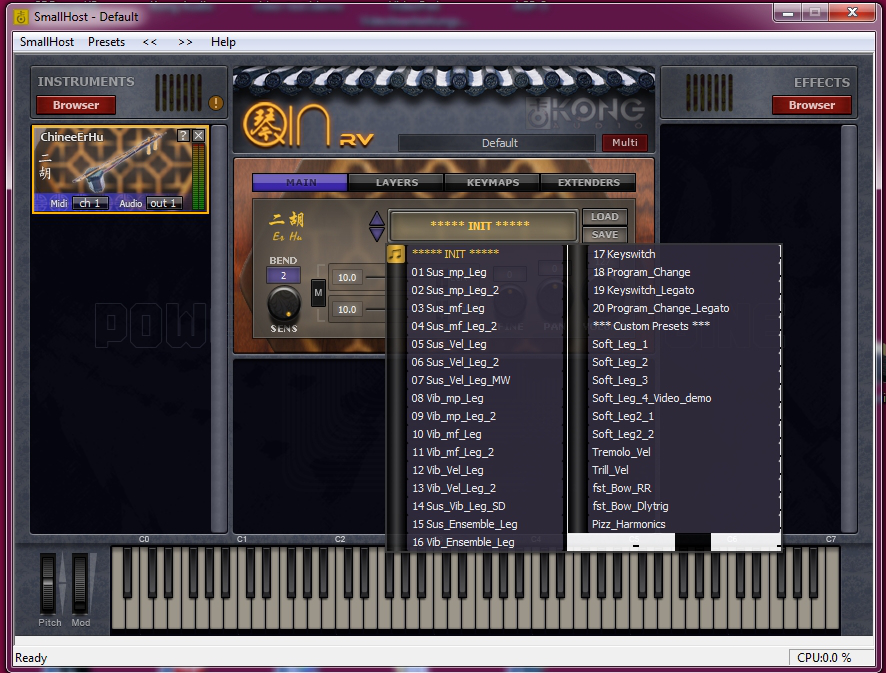Select next preset with down arrow
Screen dimensions: 886x673
pyautogui.click(x=377, y=234)
